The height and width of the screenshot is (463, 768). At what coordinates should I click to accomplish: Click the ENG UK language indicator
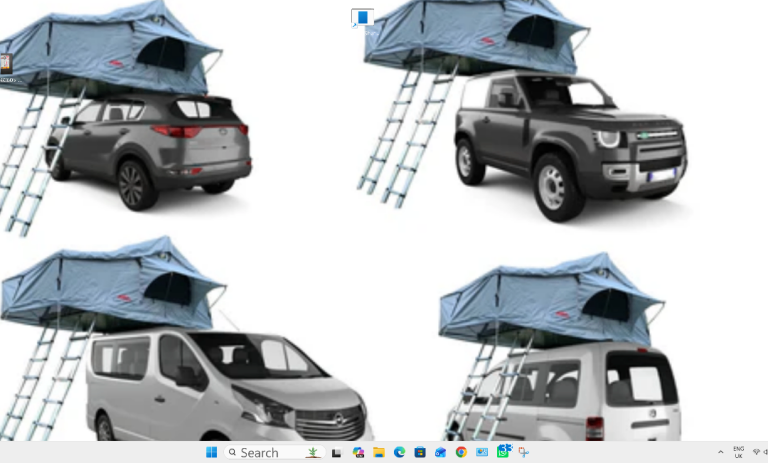point(738,452)
